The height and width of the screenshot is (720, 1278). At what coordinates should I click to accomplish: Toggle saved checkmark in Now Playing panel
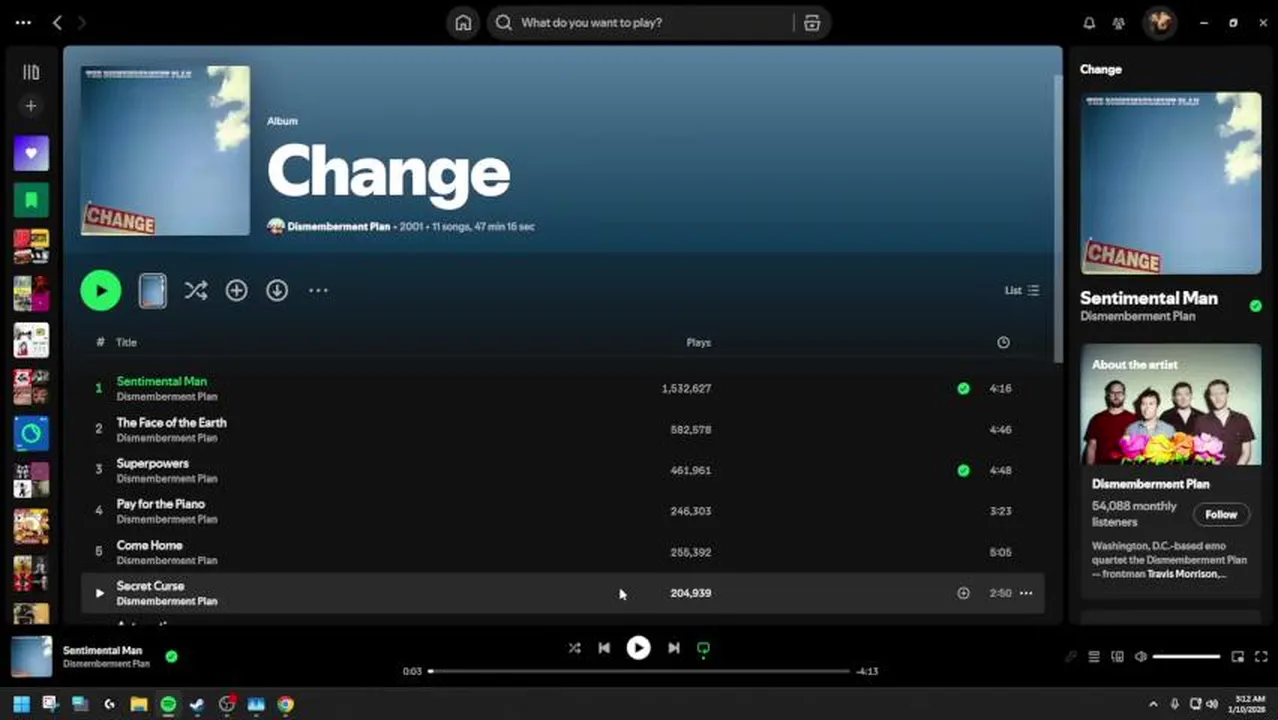click(x=1255, y=306)
